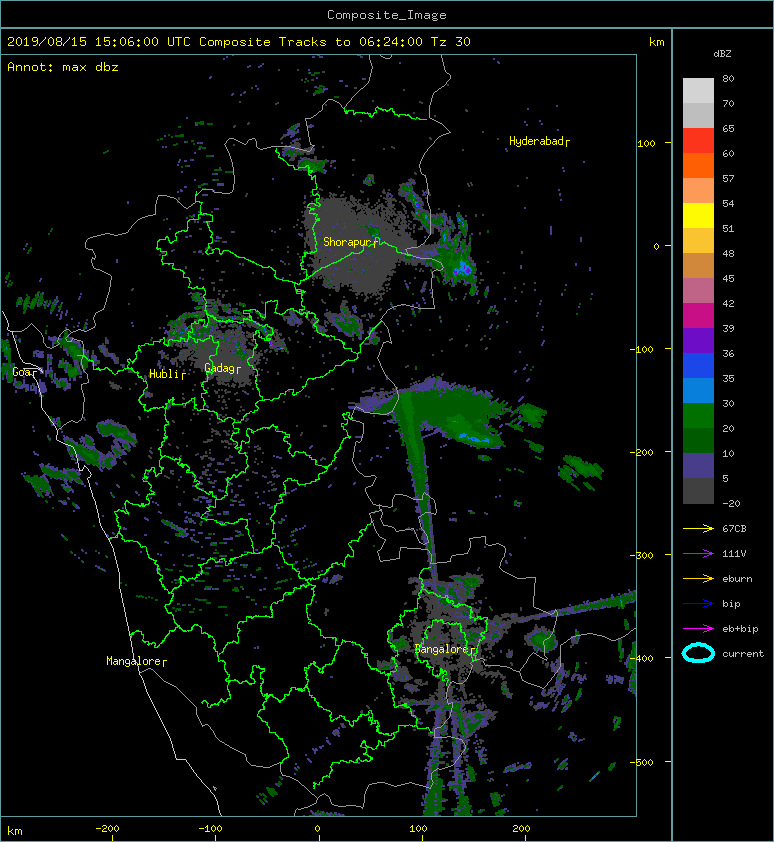
Task: Click the red 65 dBZ color swatch
Action: pyautogui.click(x=698, y=140)
